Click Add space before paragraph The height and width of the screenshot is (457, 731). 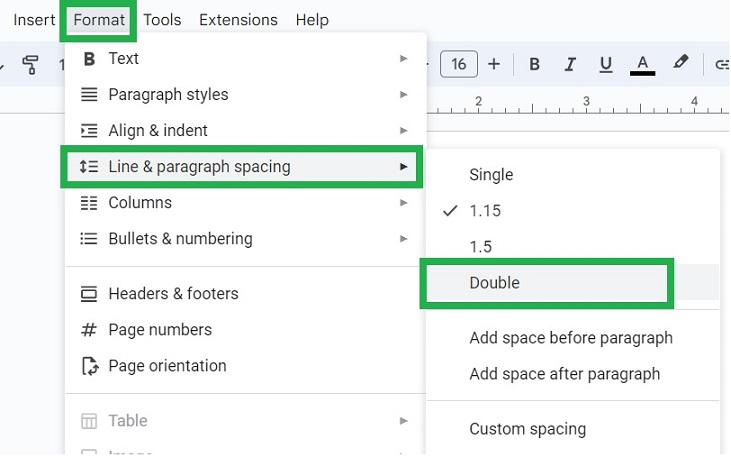pyautogui.click(x=571, y=338)
